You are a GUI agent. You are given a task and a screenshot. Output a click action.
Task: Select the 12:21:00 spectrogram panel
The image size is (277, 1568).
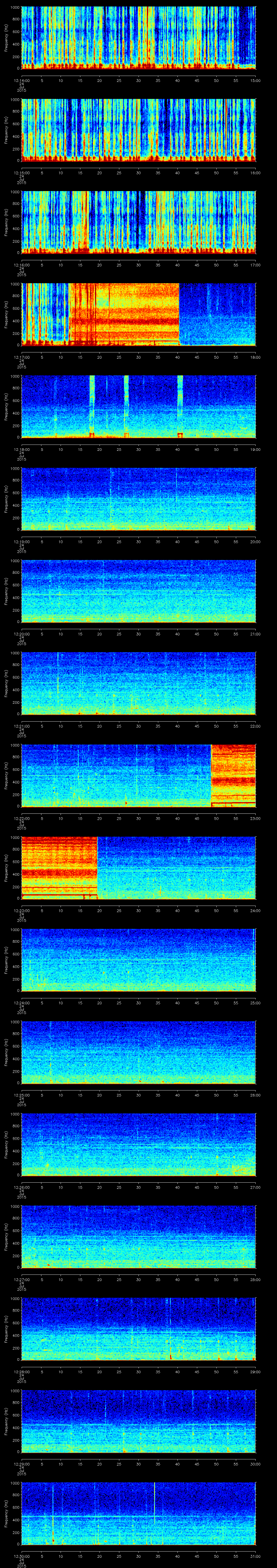pos(139,683)
